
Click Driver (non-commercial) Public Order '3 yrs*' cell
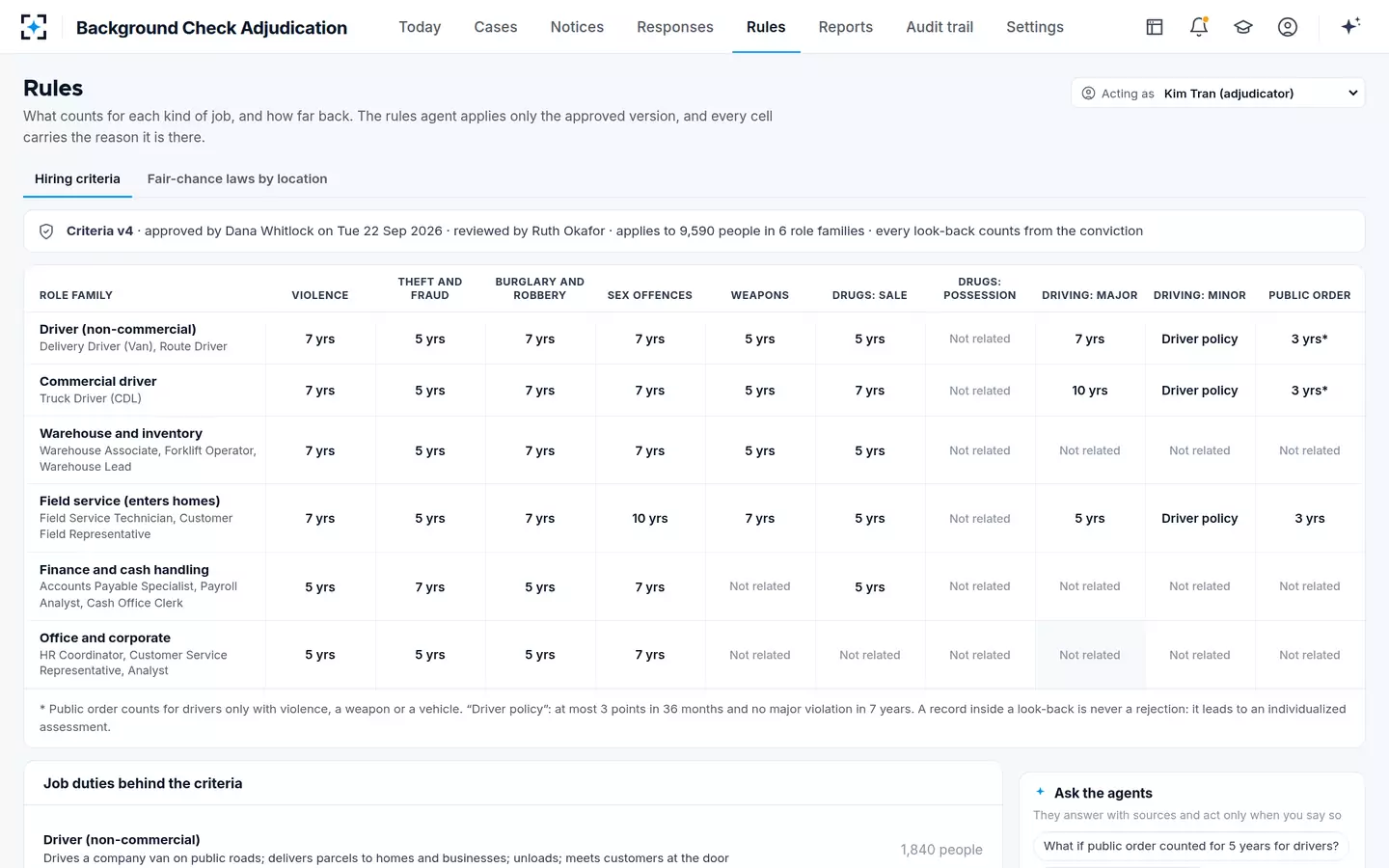(x=1310, y=339)
